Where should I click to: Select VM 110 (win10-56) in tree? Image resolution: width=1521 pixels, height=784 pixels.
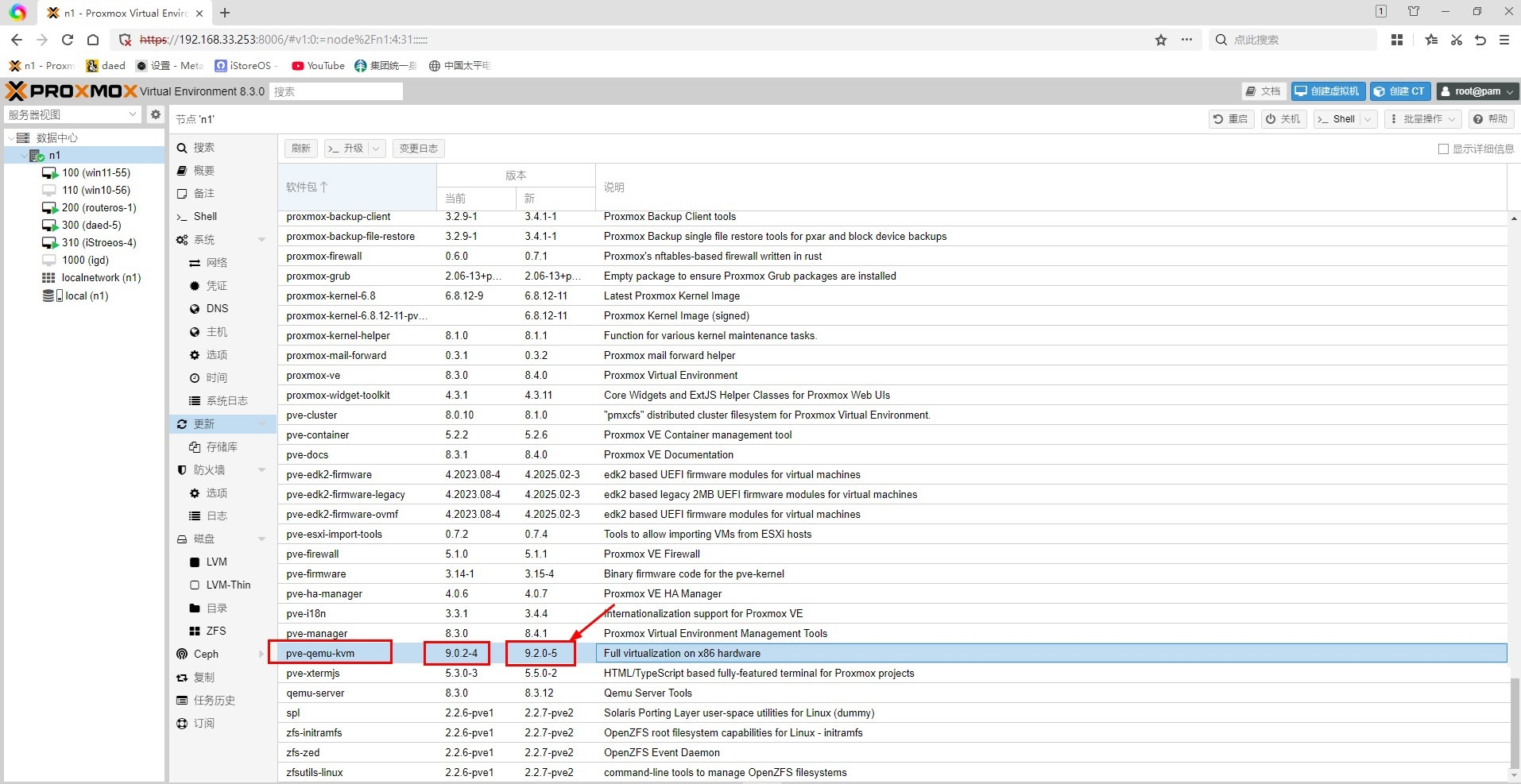[95, 190]
